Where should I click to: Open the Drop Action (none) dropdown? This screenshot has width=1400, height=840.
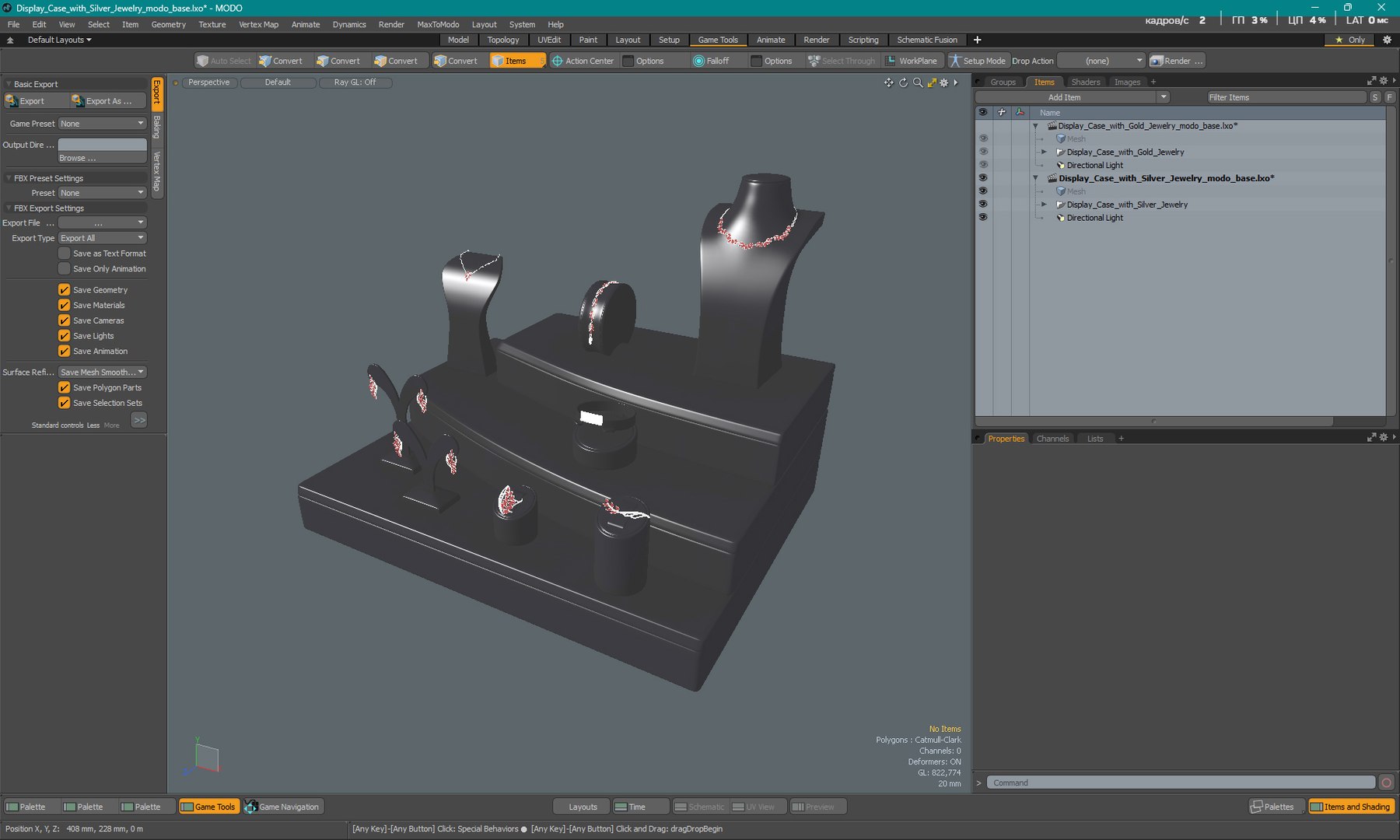pyautogui.click(x=1101, y=61)
